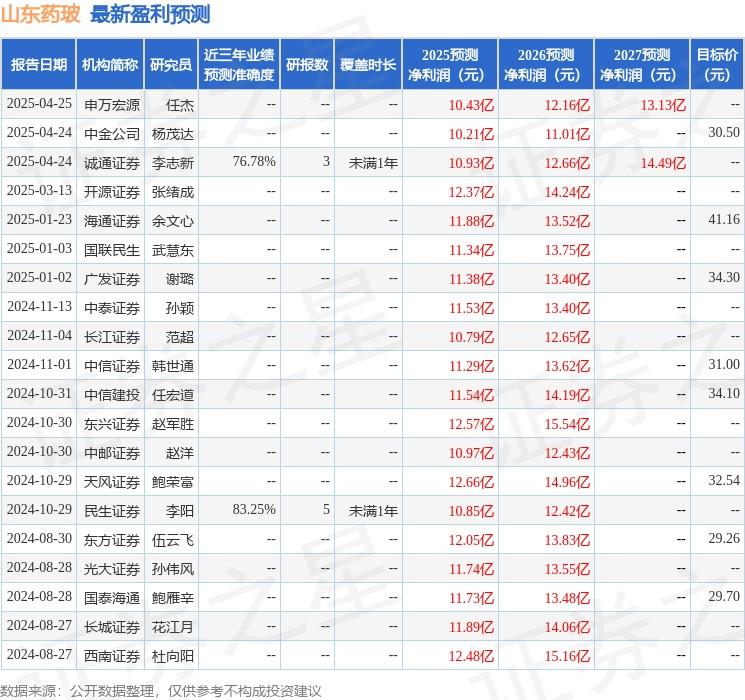
Task: Click institution 中信证券
Action: pos(112,365)
